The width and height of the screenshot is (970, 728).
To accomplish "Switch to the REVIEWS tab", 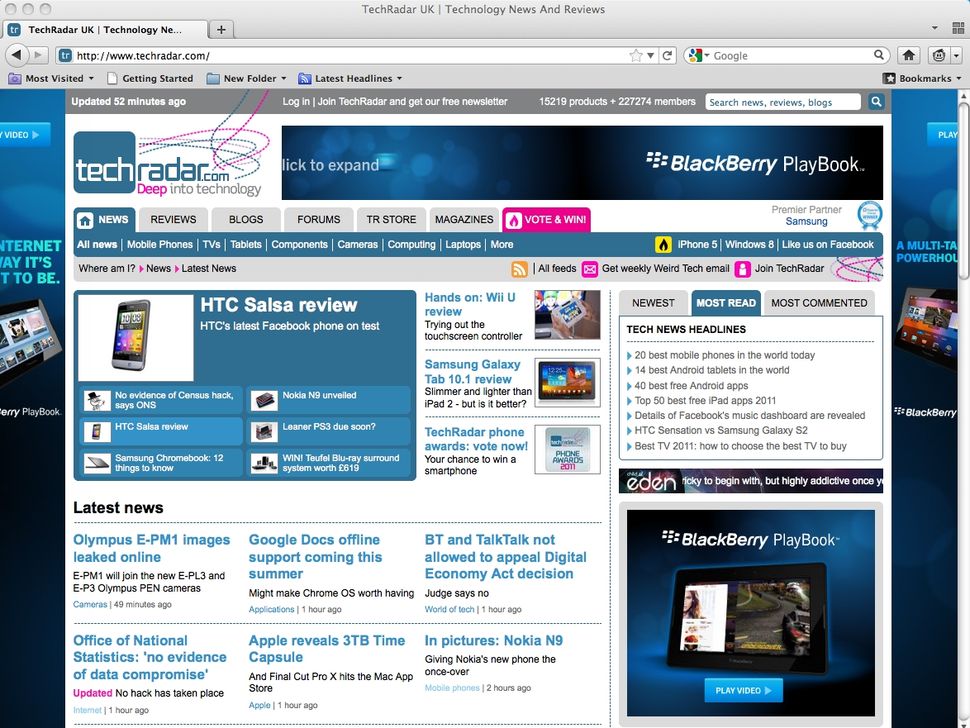I will click(x=172, y=219).
